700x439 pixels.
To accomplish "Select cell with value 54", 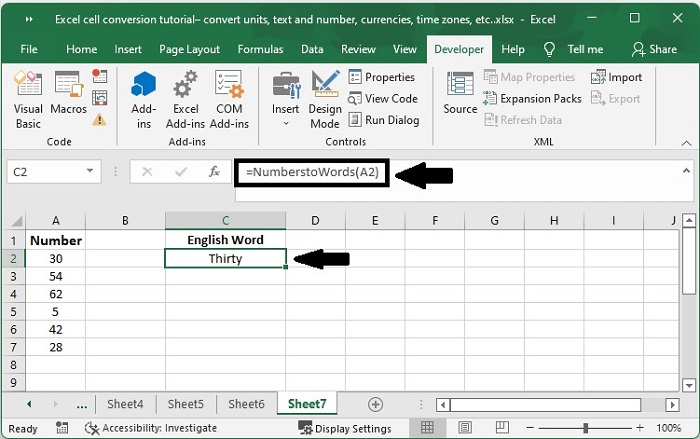I will click(x=55, y=276).
